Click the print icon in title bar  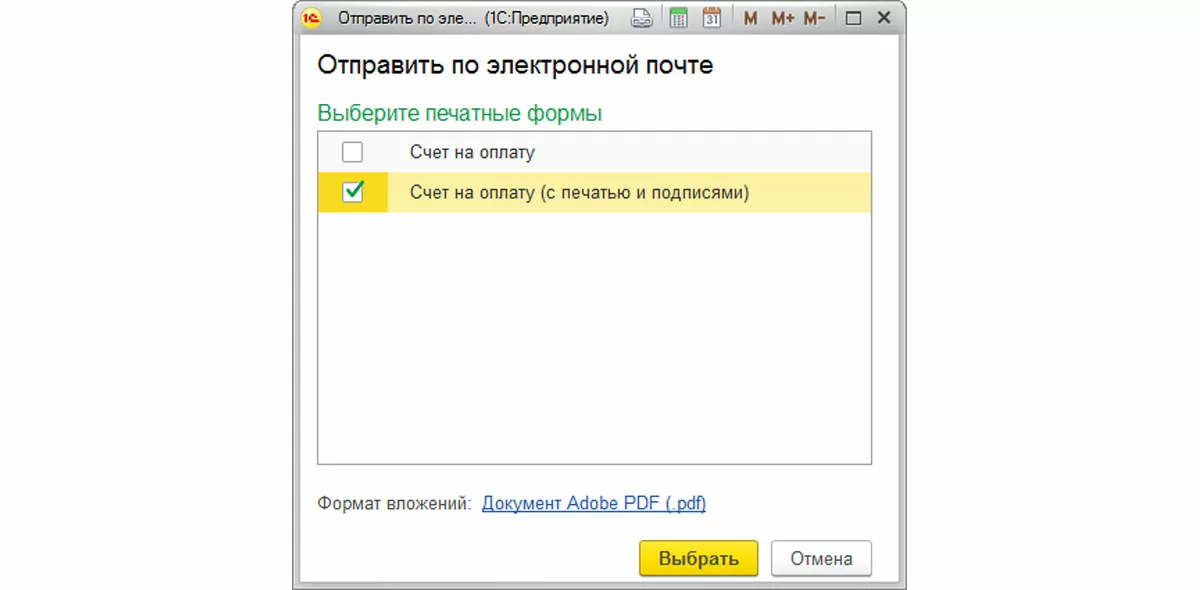pyautogui.click(x=643, y=18)
